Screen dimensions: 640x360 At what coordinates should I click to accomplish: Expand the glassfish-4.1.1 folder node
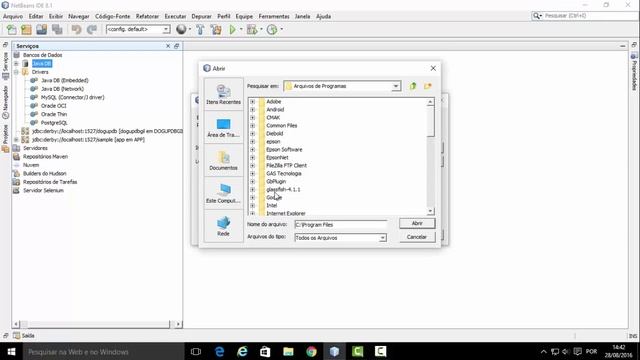click(x=252, y=189)
